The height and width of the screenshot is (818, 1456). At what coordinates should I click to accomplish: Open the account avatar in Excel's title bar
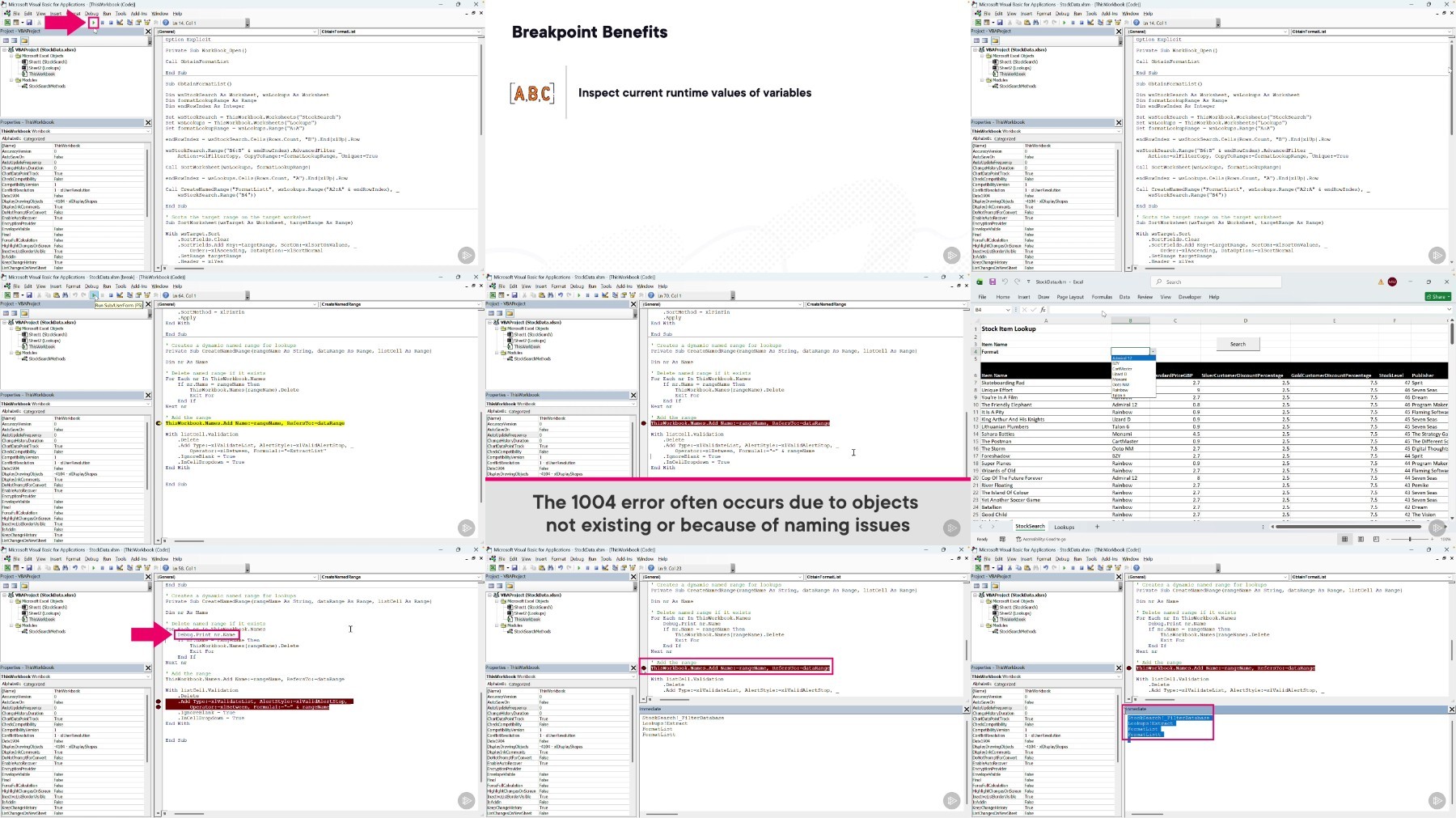pos(1392,282)
